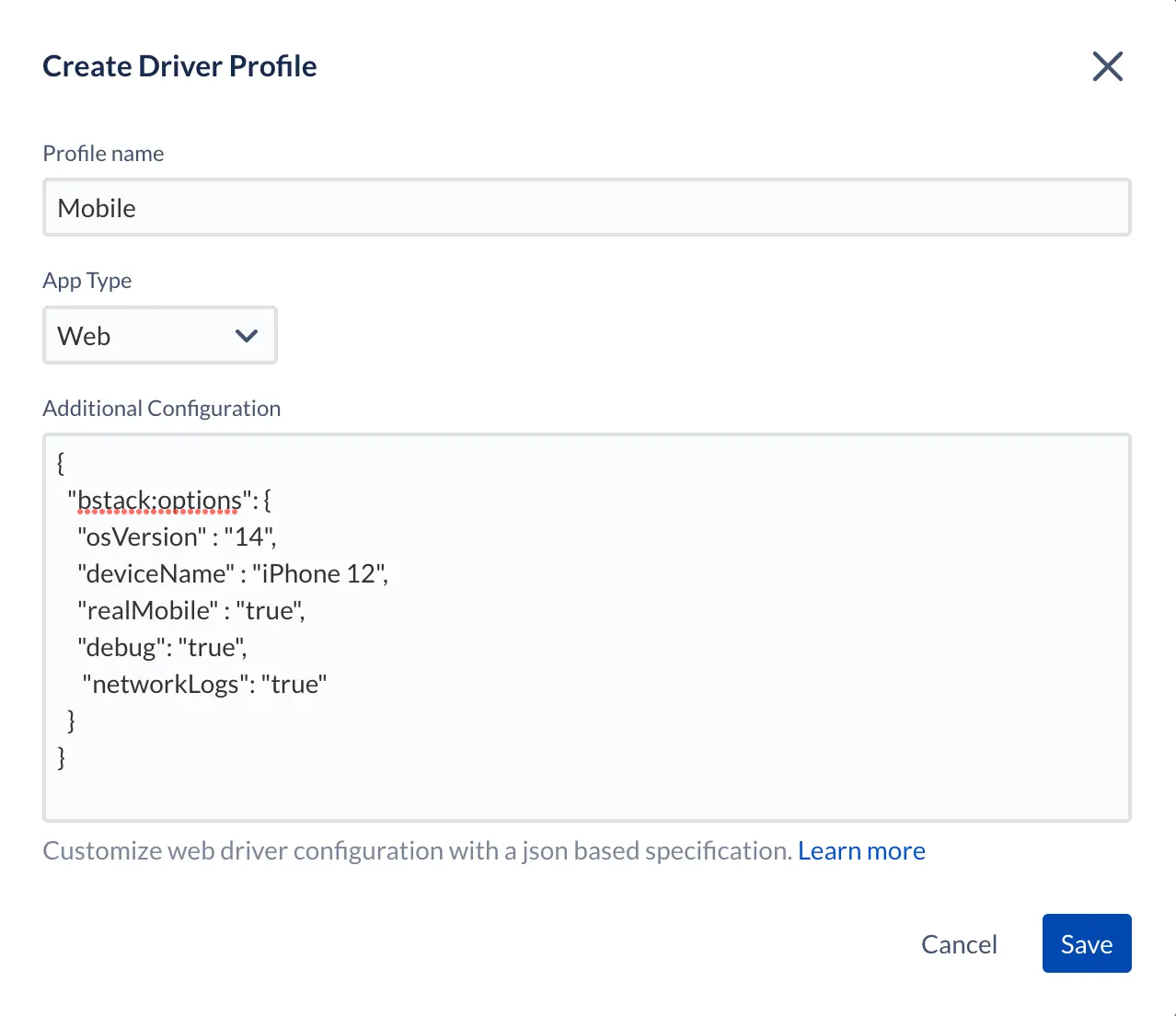Click the App Type label

[x=87, y=281]
